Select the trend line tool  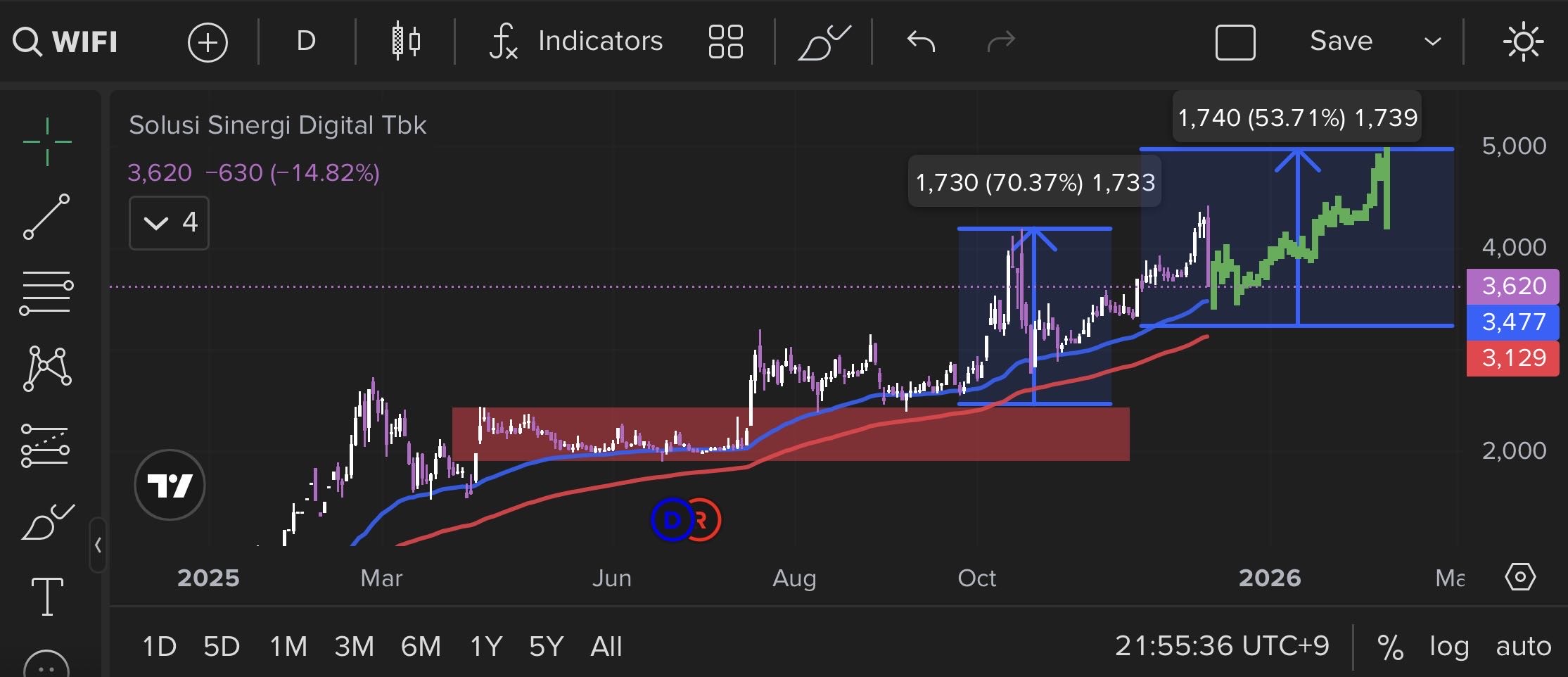tap(47, 216)
